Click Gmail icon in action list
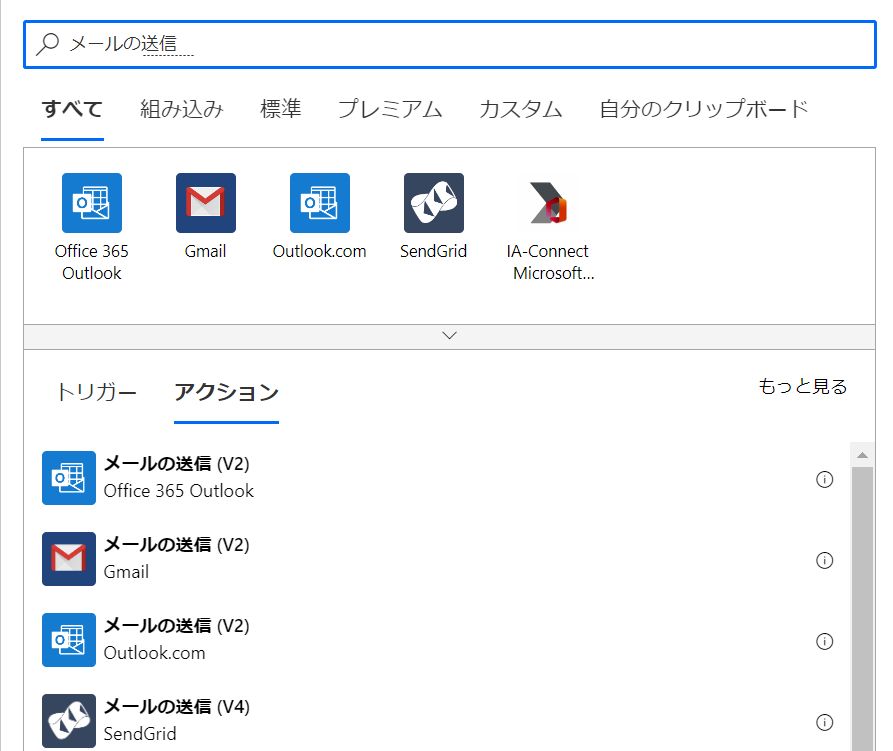This screenshot has height=751, width=893. 69,559
